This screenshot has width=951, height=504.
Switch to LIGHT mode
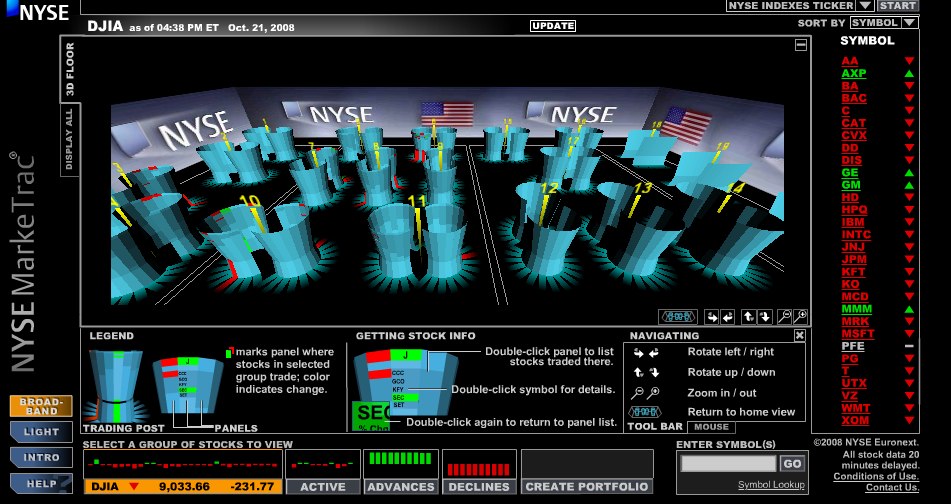[41, 432]
